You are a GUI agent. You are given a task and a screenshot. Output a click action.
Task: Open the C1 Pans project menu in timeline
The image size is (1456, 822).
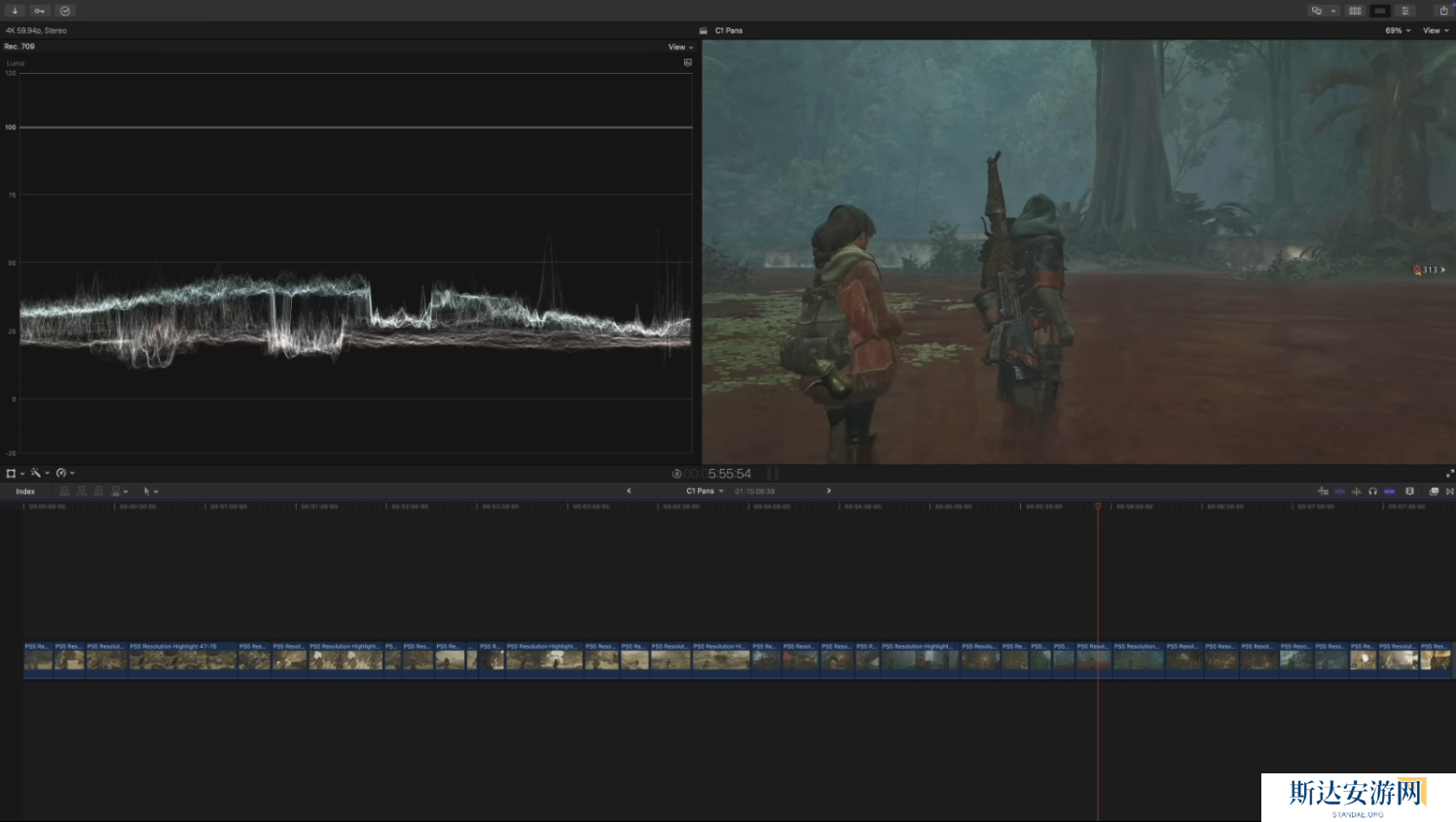click(x=705, y=491)
